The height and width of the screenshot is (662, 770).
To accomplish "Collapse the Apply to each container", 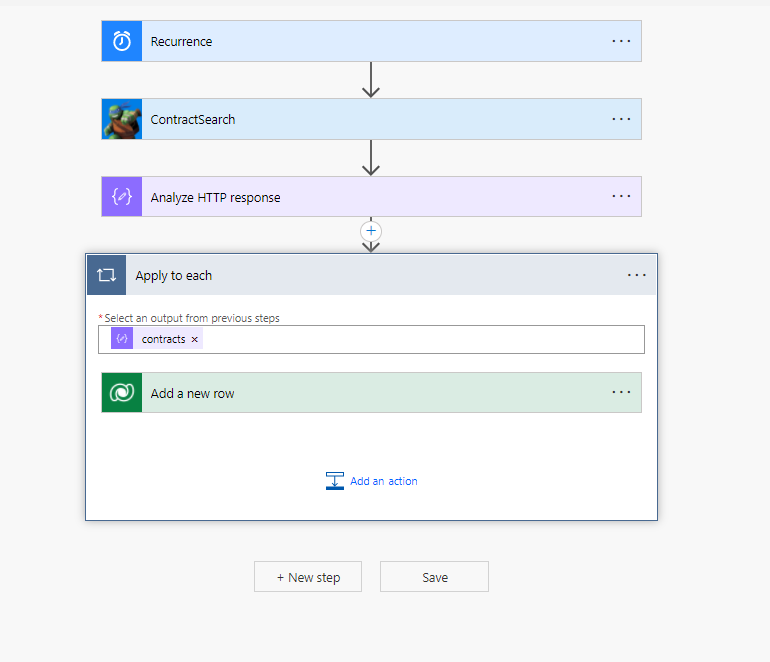I will point(371,275).
